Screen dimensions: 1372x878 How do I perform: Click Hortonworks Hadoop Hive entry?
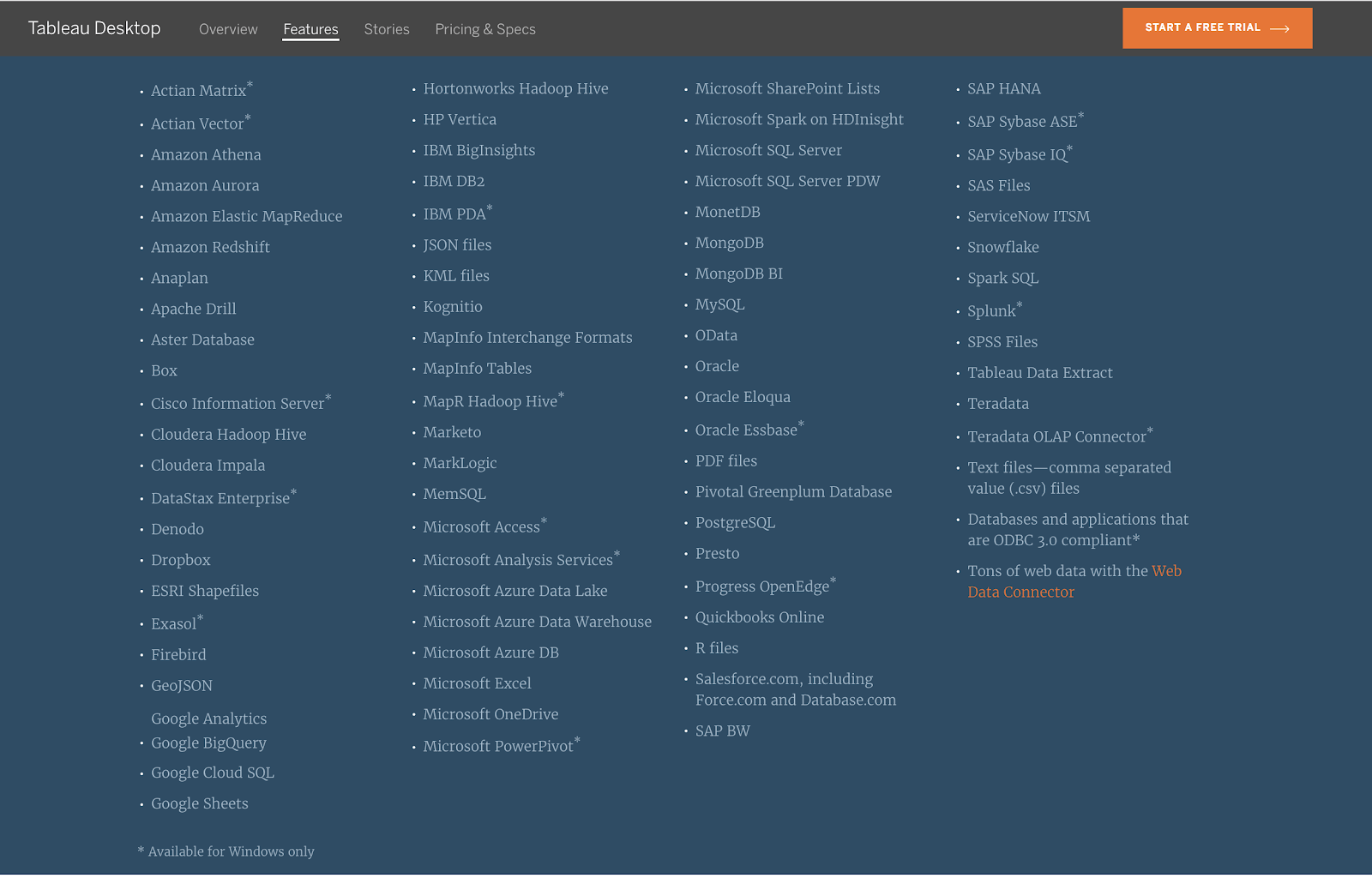[x=515, y=88]
